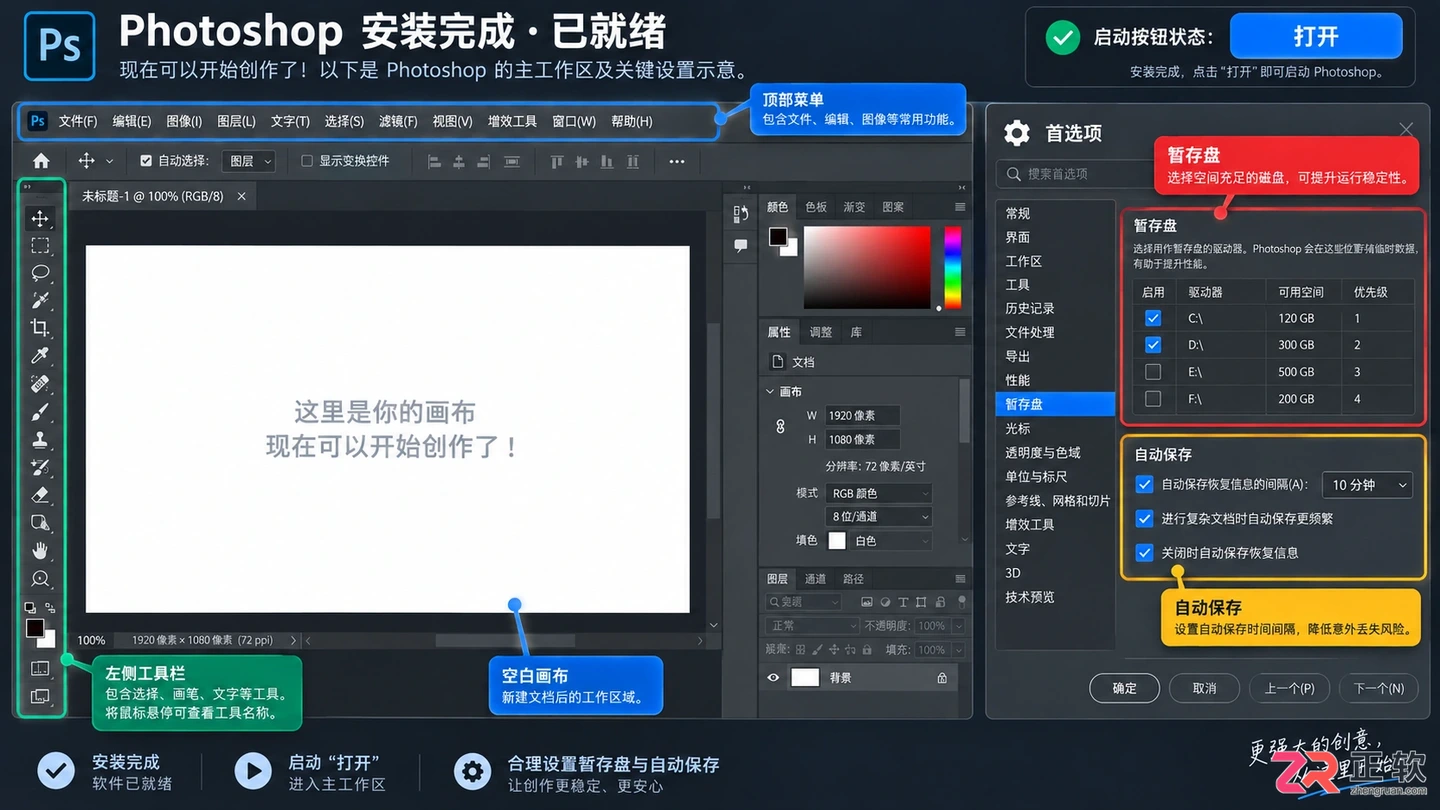
Task: Click the 取消 button in preferences
Action: point(1205,688)
